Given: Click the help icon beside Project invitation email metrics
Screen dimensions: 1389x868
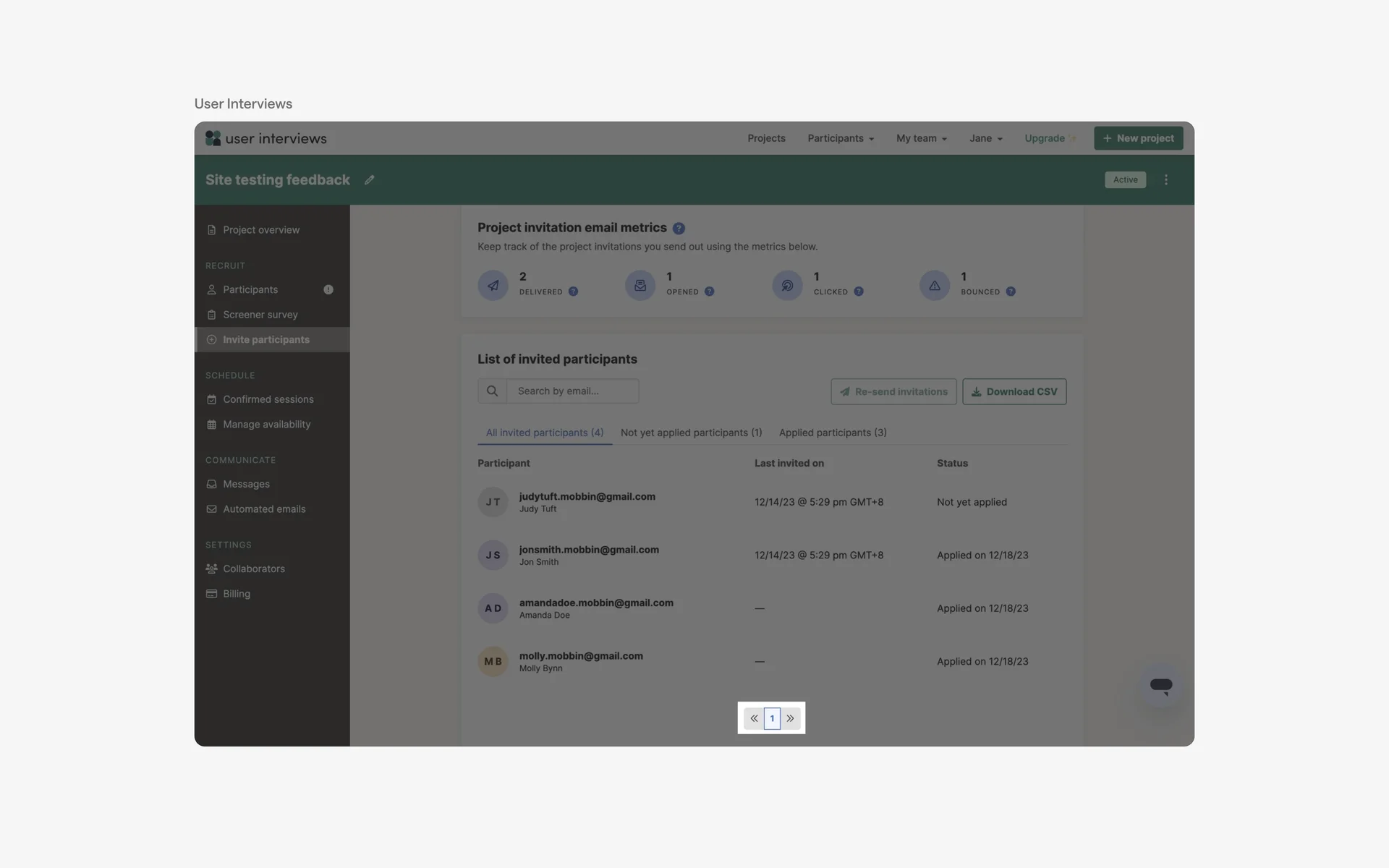Looking at the screenshot, I should click(679, 228).
